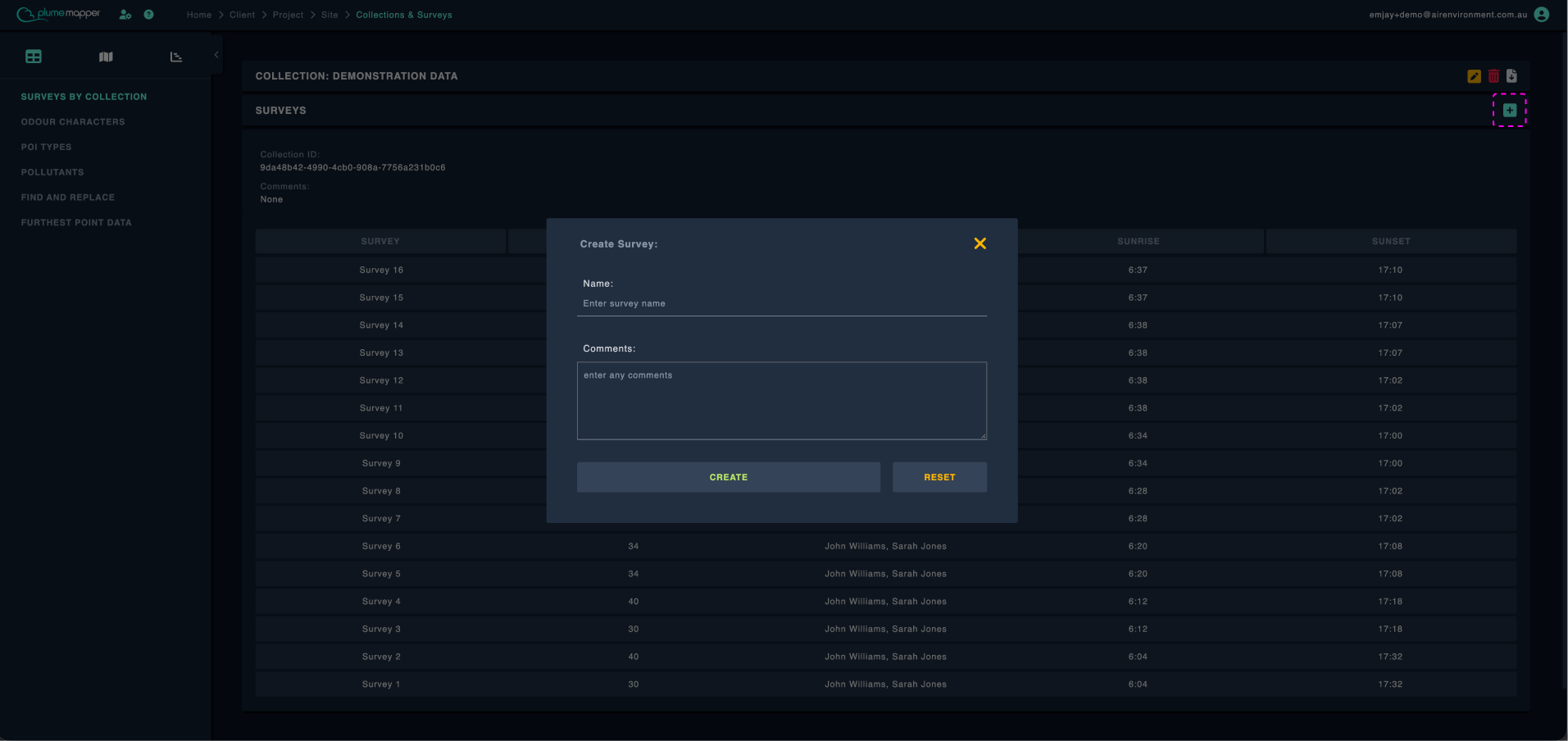This screenshot has height=741, width=1568.
Task: Open POI Types in sidebar
Action: (x=47, y=147)
